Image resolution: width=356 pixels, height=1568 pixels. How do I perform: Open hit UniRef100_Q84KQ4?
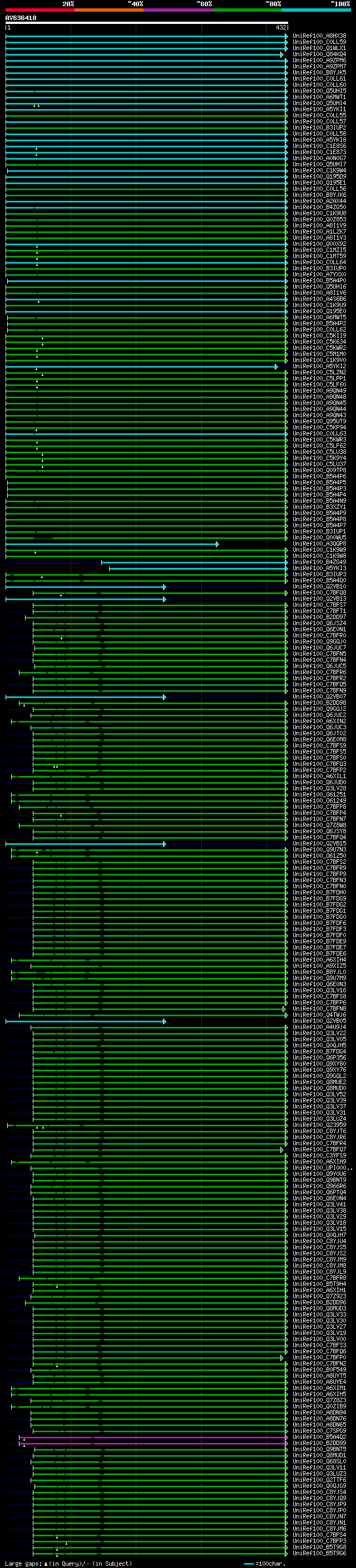319,54
